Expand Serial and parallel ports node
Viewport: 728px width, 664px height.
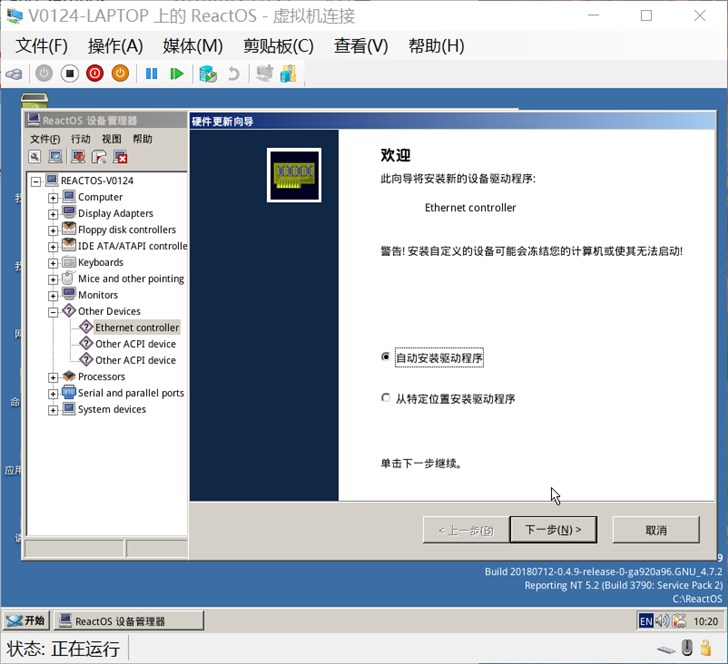click(53, 394)
